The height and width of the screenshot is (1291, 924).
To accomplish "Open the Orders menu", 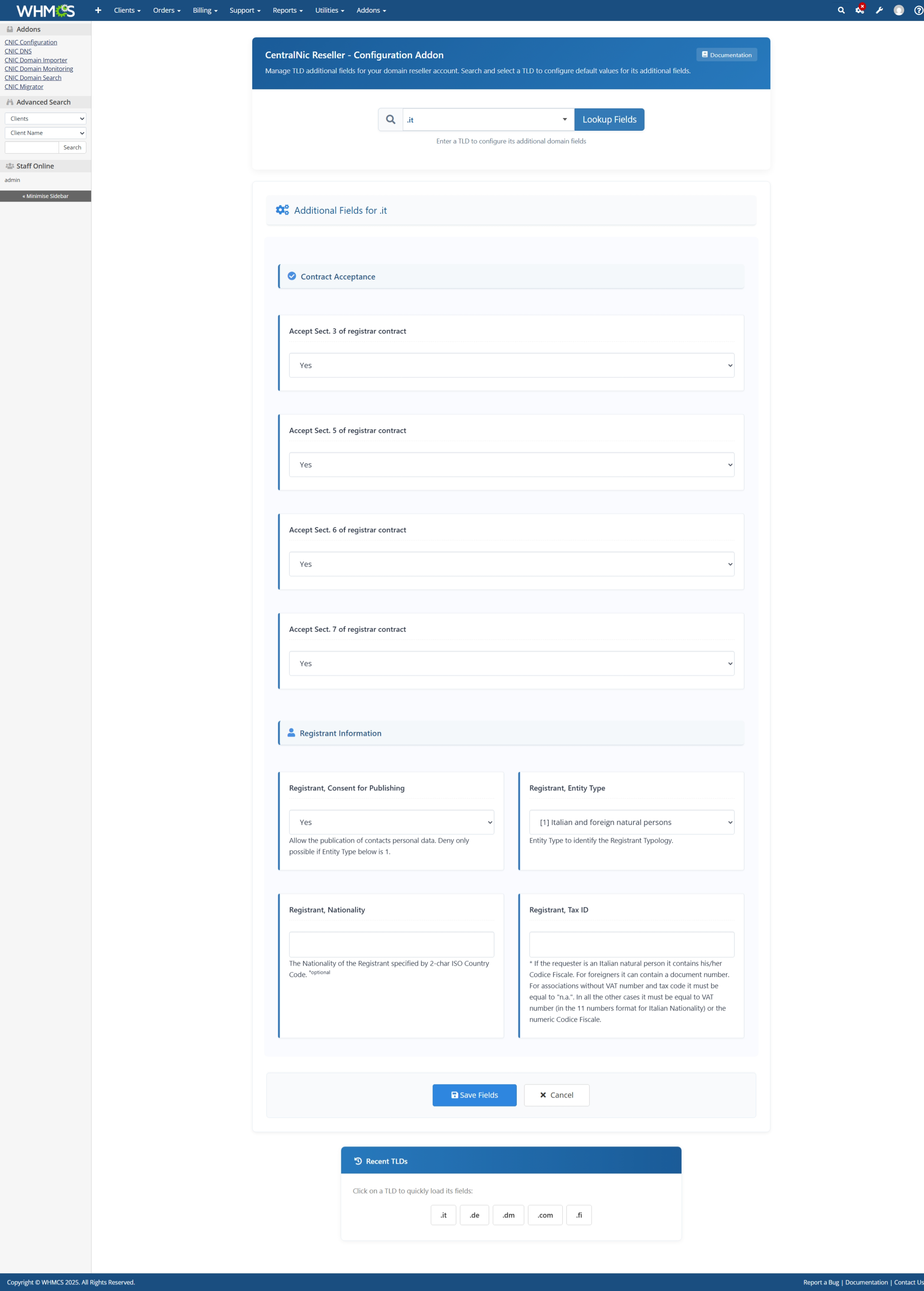I will pyautogui.click(x=167, y=10).
